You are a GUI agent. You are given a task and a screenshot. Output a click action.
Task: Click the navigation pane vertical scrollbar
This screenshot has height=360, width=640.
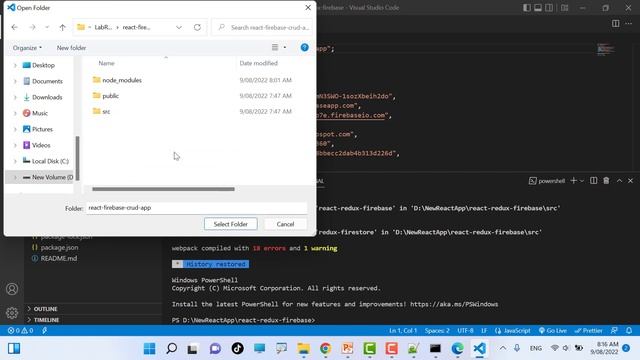click(77, 158)
